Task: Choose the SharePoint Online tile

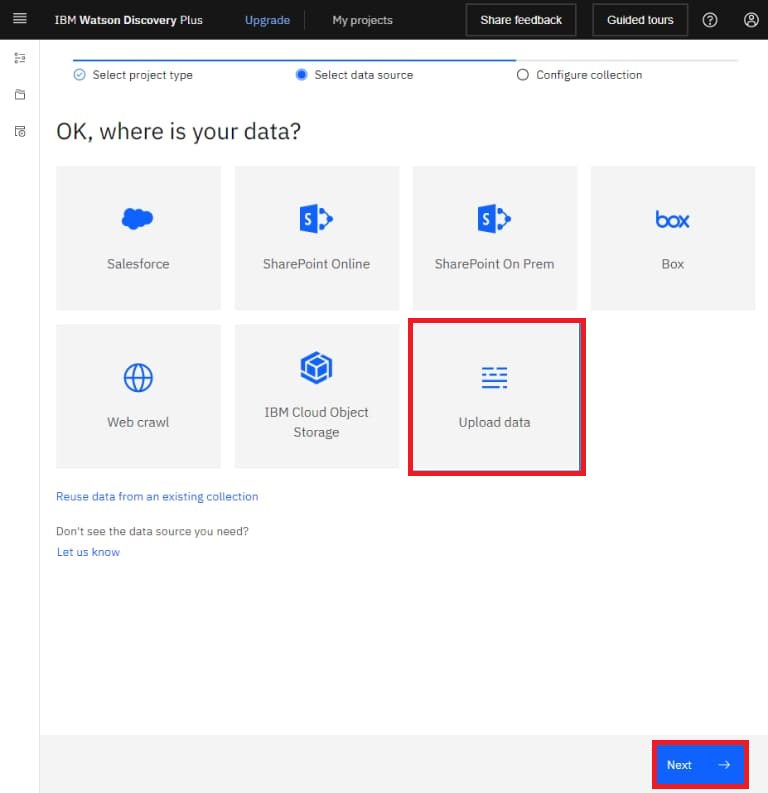Action: click(x=316, y=238)
